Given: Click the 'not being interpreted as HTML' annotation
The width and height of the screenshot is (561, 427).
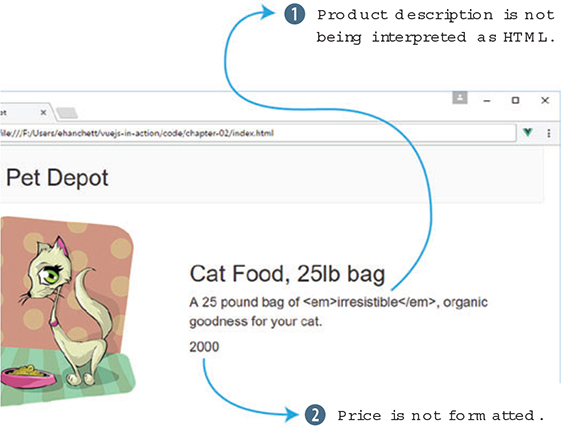Looking at the screenshot, I should pyautogui.click(x=436, y=26).
